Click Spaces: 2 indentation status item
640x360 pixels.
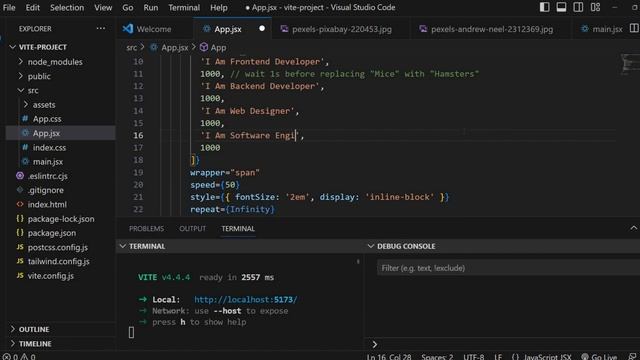(x=437, y=357)
